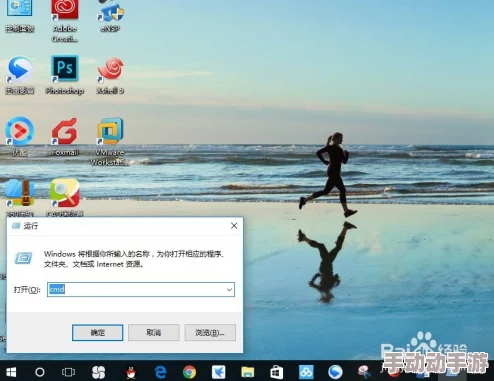This screenshot has width=494, height=381.
Task: Open the Youku player shortcut with red arrow
Action: (19, 137)
